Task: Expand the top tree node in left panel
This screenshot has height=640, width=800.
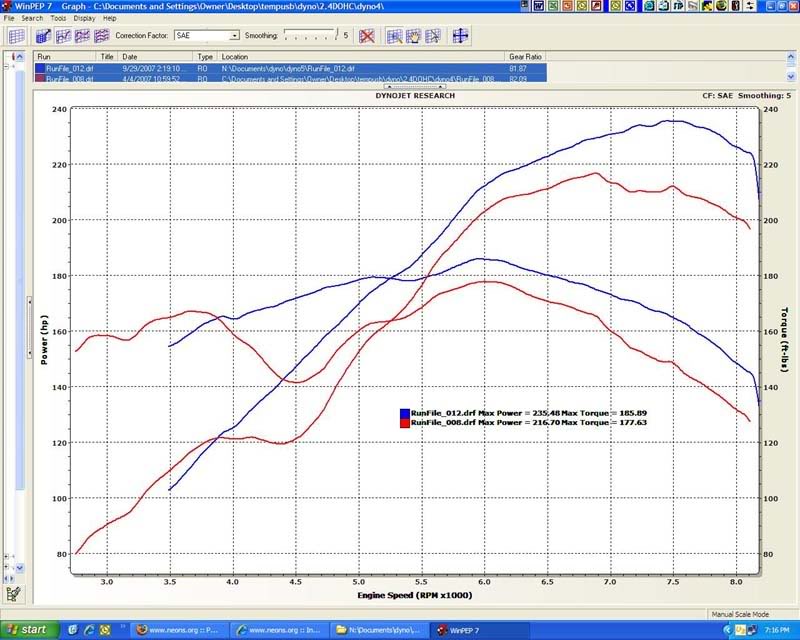Action: point(7,66)
